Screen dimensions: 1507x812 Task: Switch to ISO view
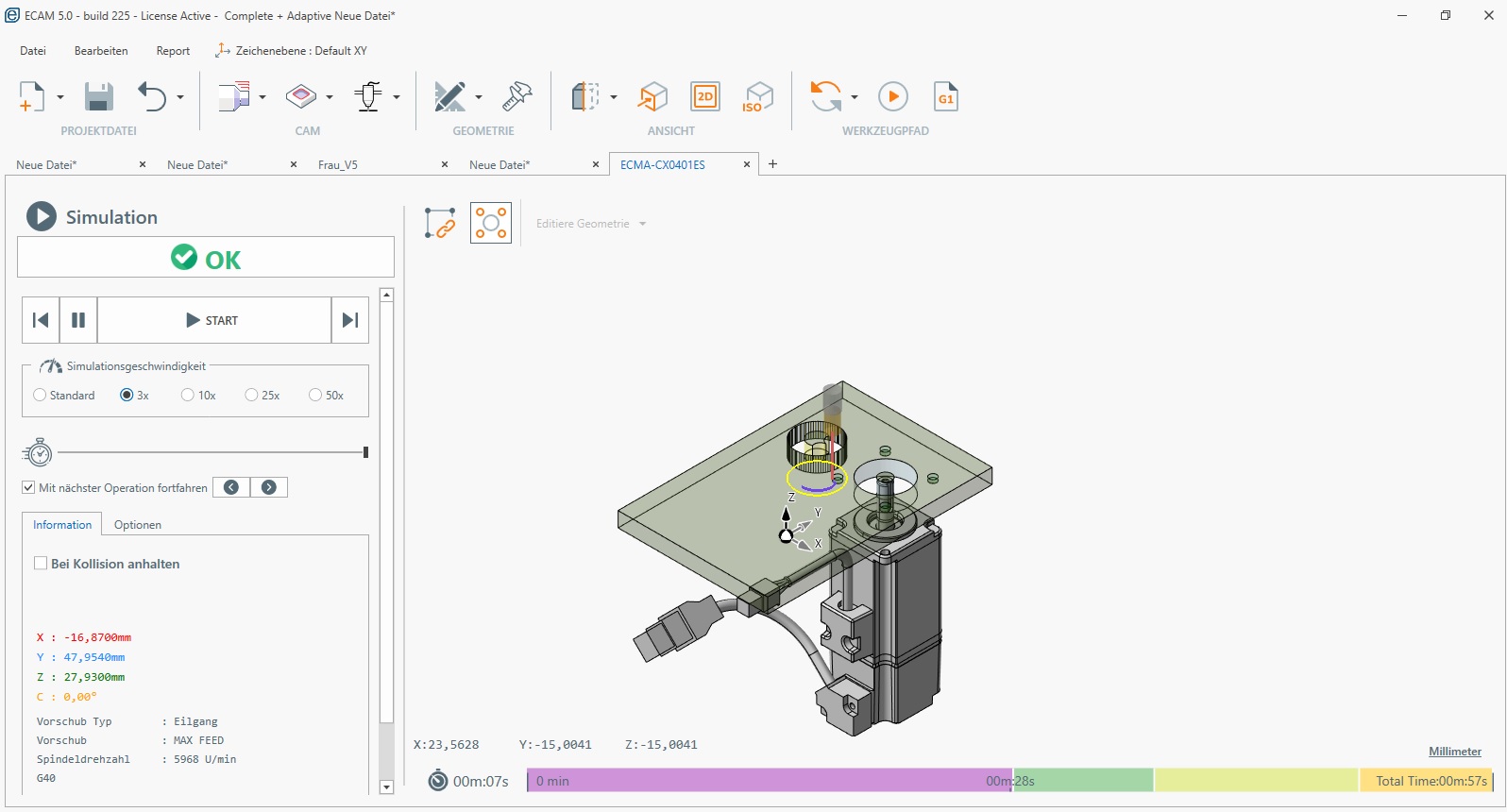758,97
